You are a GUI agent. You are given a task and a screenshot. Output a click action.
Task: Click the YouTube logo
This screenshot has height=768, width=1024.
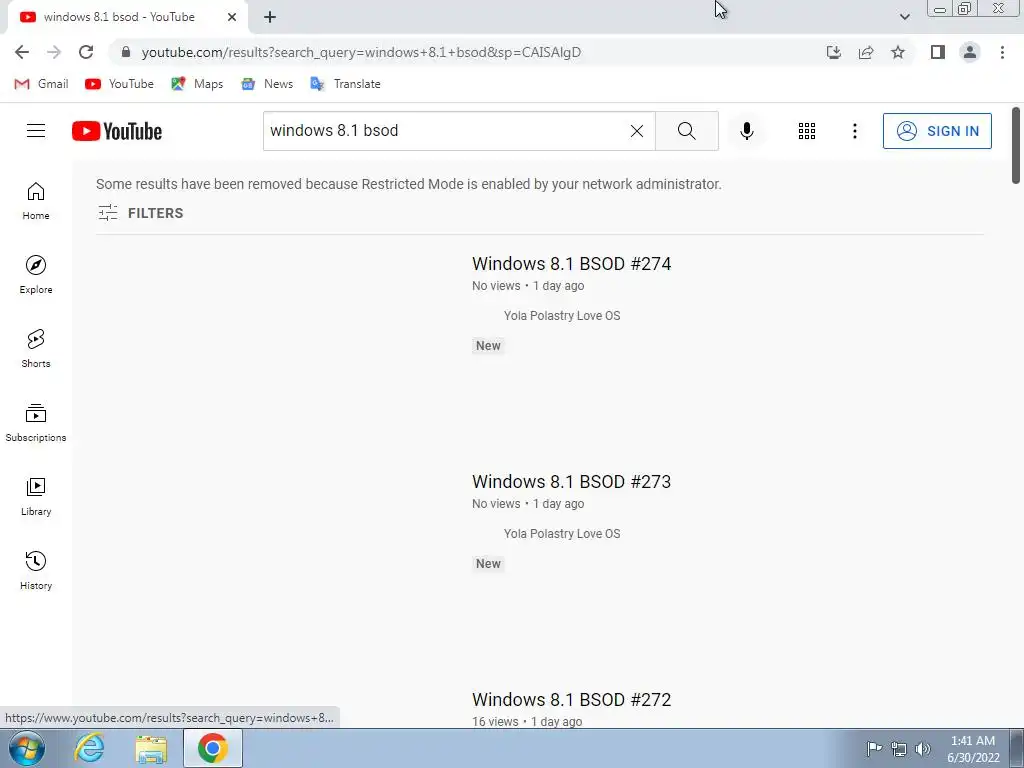pos(117,131)
